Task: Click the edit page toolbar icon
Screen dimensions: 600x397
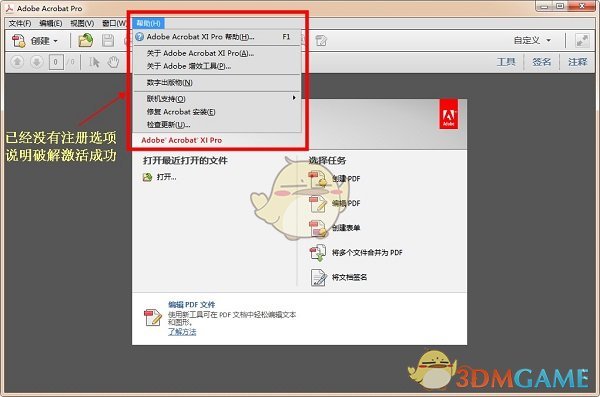Action: pos(321,41)
